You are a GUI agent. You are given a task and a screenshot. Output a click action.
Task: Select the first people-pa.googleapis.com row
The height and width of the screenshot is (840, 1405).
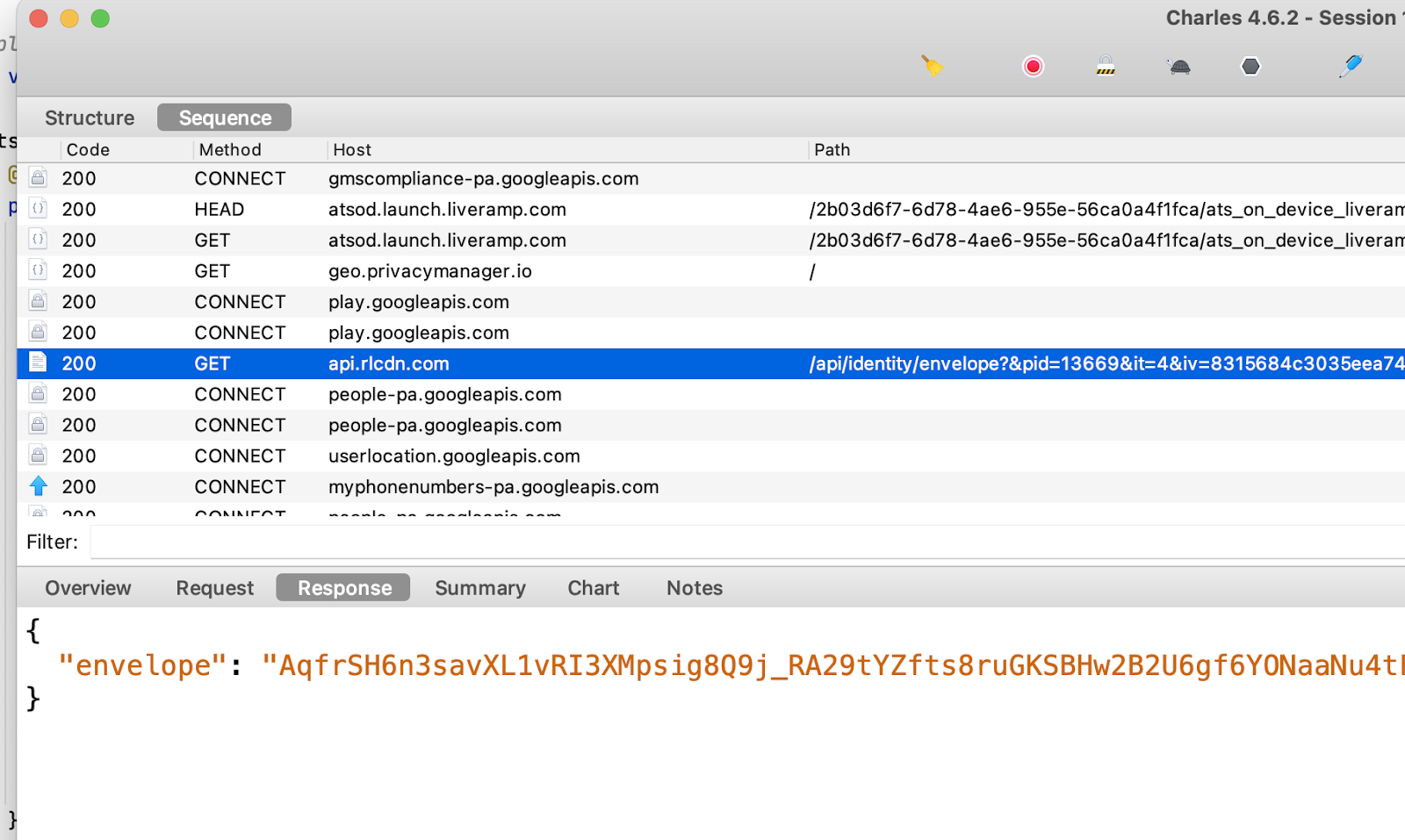(x=710, y=394)
